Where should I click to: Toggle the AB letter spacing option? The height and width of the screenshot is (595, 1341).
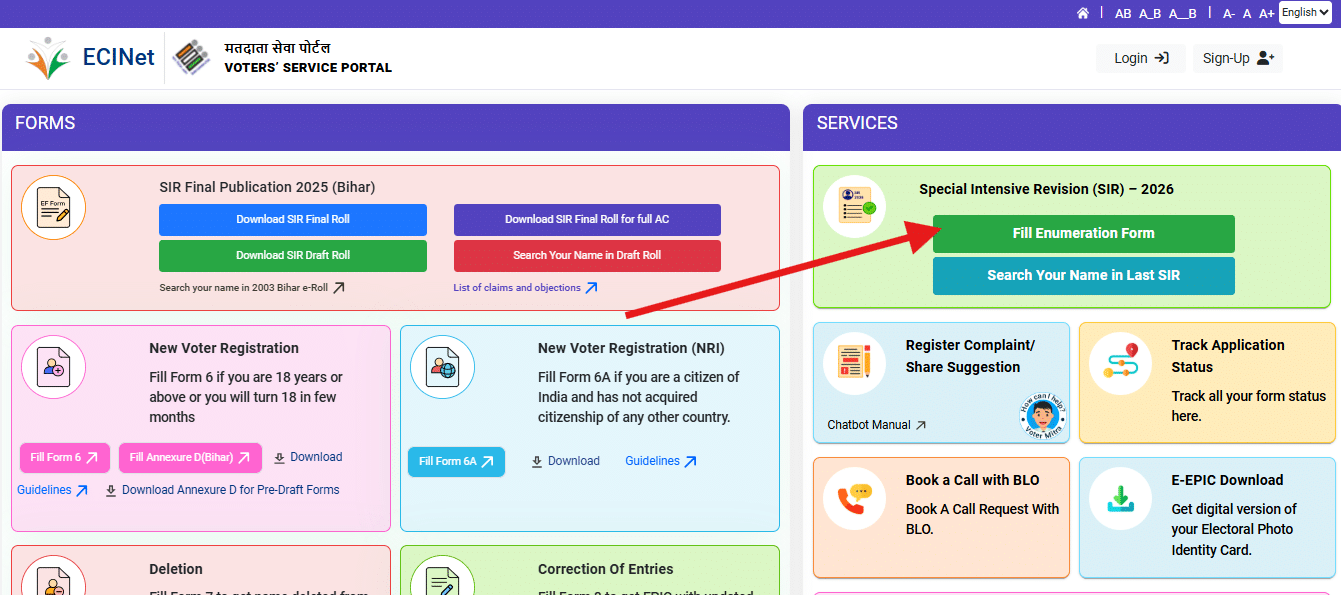[1123, 13]
